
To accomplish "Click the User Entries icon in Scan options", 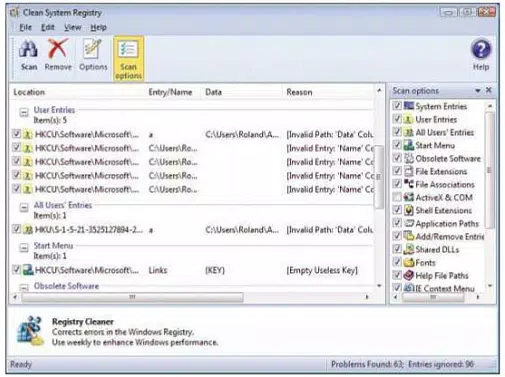I will tap(409, 119).
